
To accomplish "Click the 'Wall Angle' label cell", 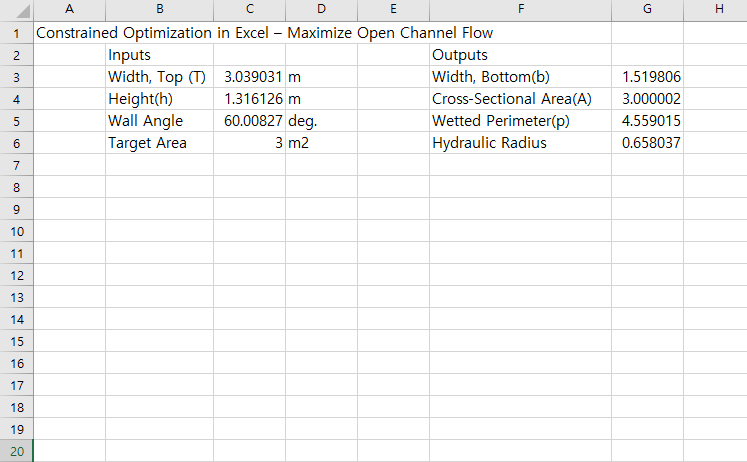I will (x=160, y=121).
